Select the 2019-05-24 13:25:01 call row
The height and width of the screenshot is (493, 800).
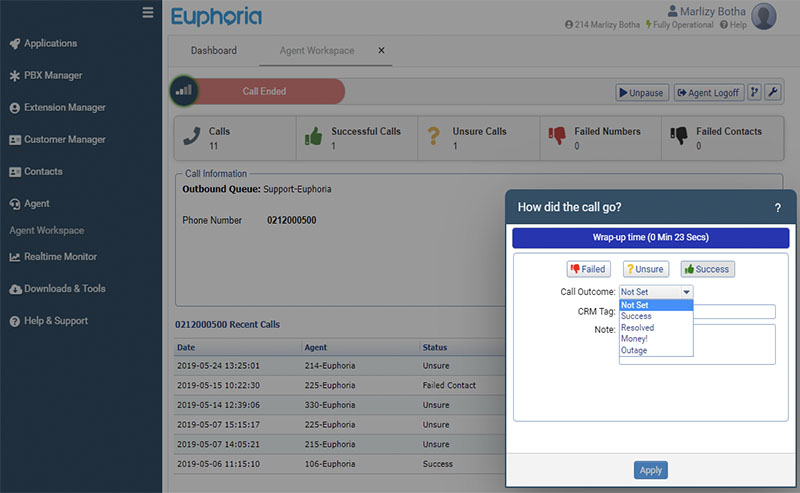(x=339, y=366)
